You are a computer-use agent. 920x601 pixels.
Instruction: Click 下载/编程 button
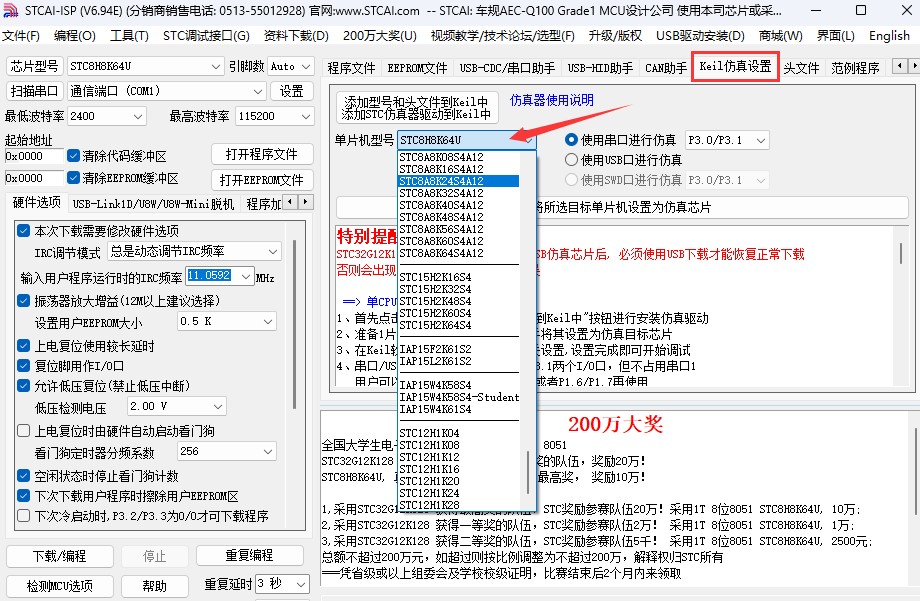(59, 556)
